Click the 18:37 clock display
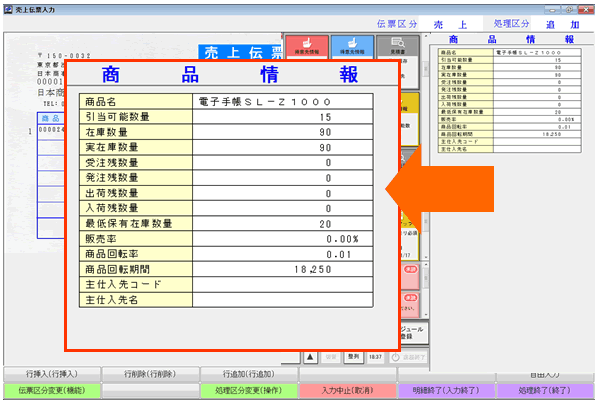 [373, 355]
